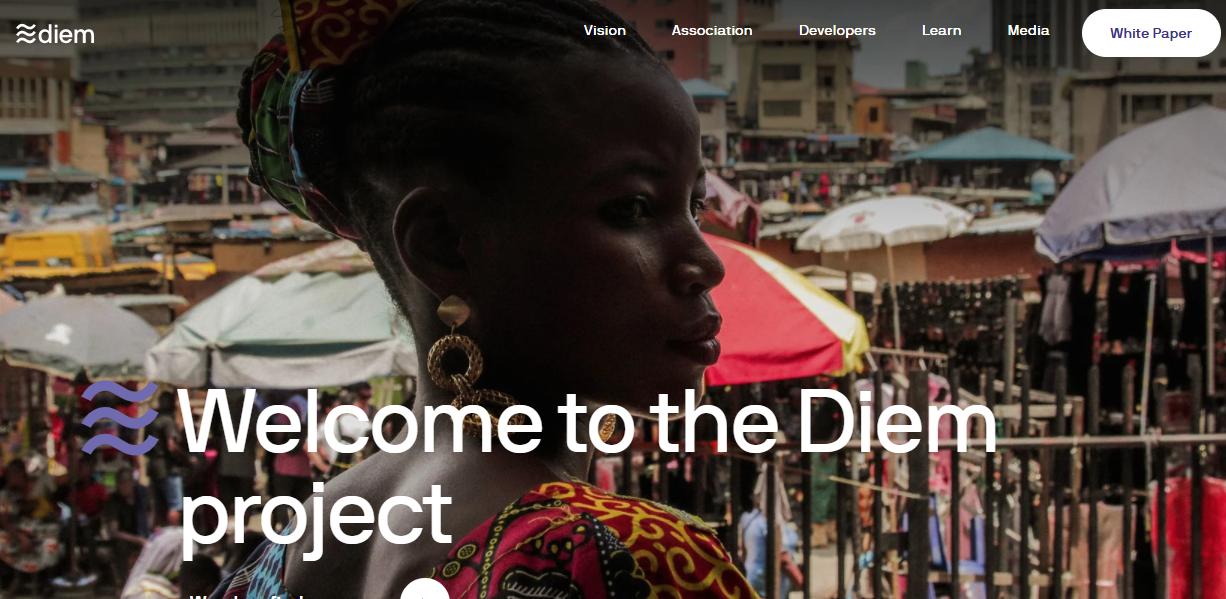The height and width of the screenshot is (599, 1226).
Task: Click the blue-roofed market stall in background
Action: [x=982, y=146]
